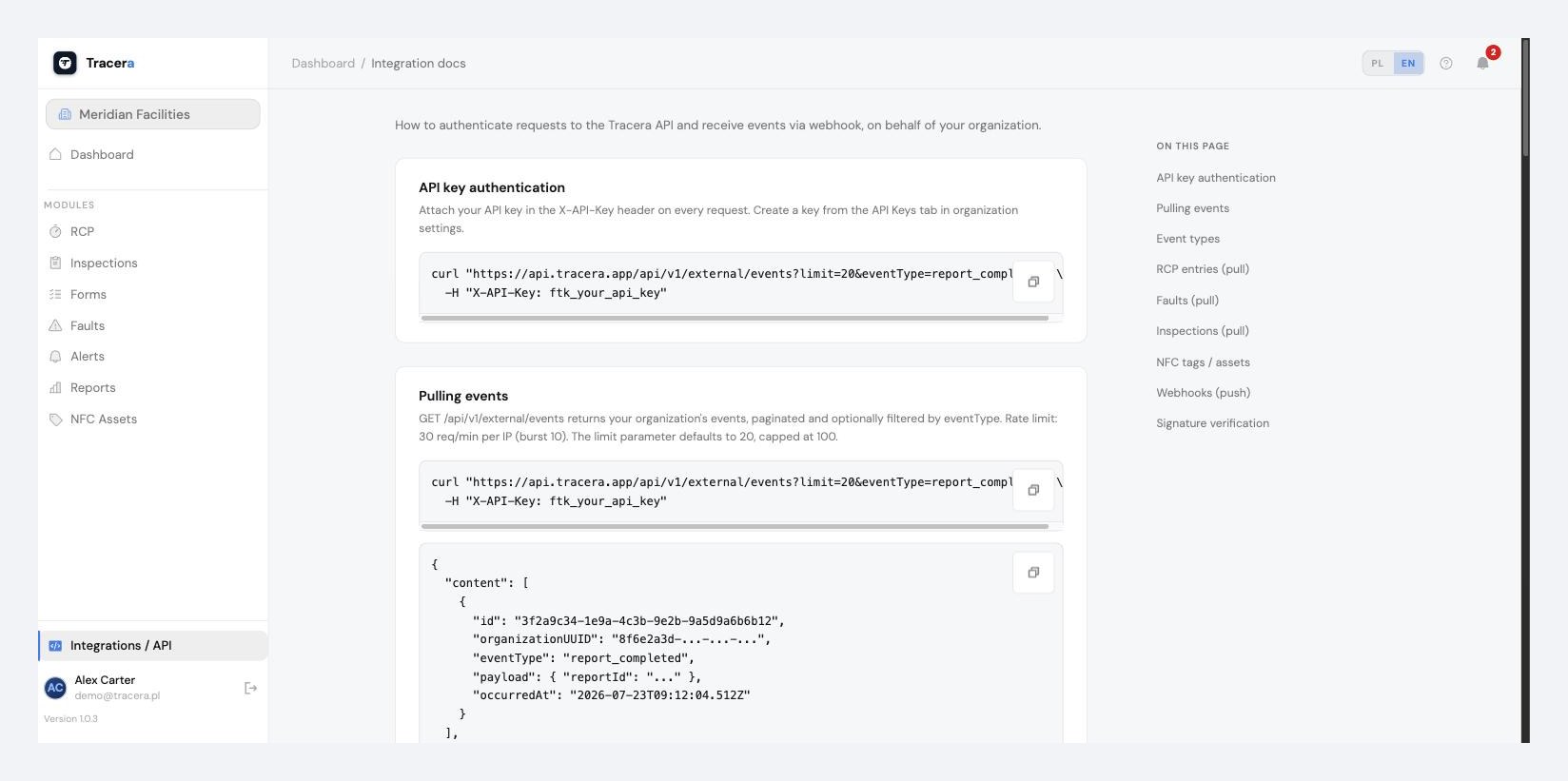Click the Dashboard breadcrumb link

[323, 64]
